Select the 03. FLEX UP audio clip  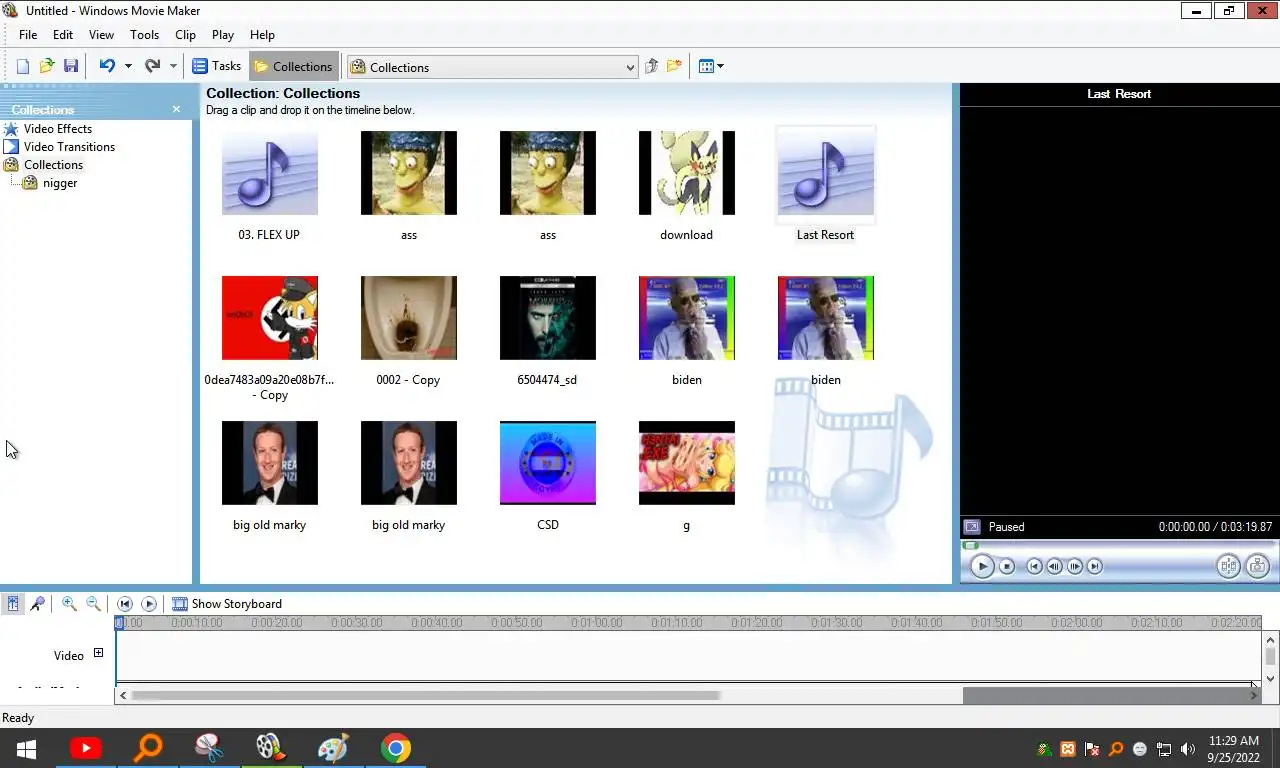tap(270, 173)
